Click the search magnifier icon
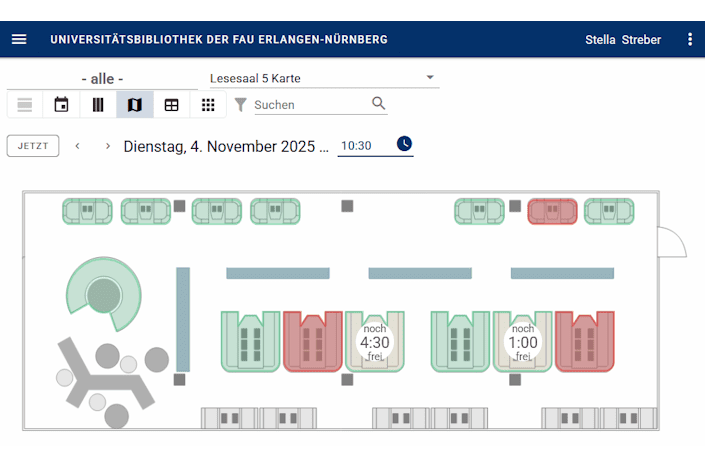The height and width of the screenshot is (470, 705). [378, 103]
